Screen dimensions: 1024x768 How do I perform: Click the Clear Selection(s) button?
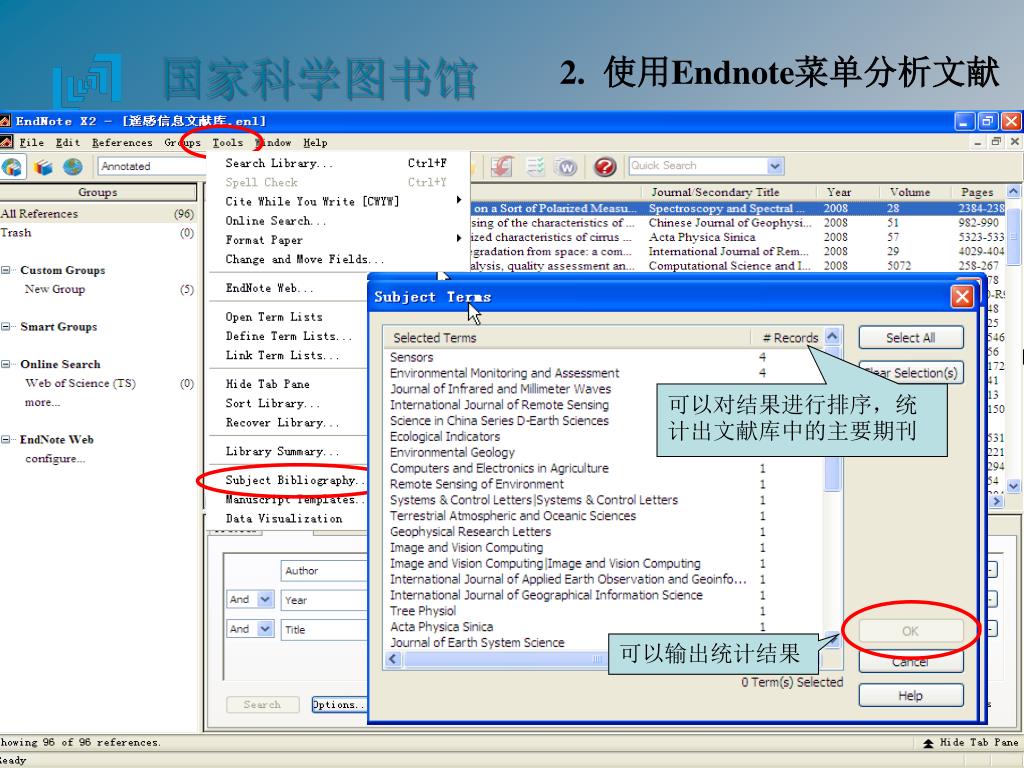click(x=910, y=373)
